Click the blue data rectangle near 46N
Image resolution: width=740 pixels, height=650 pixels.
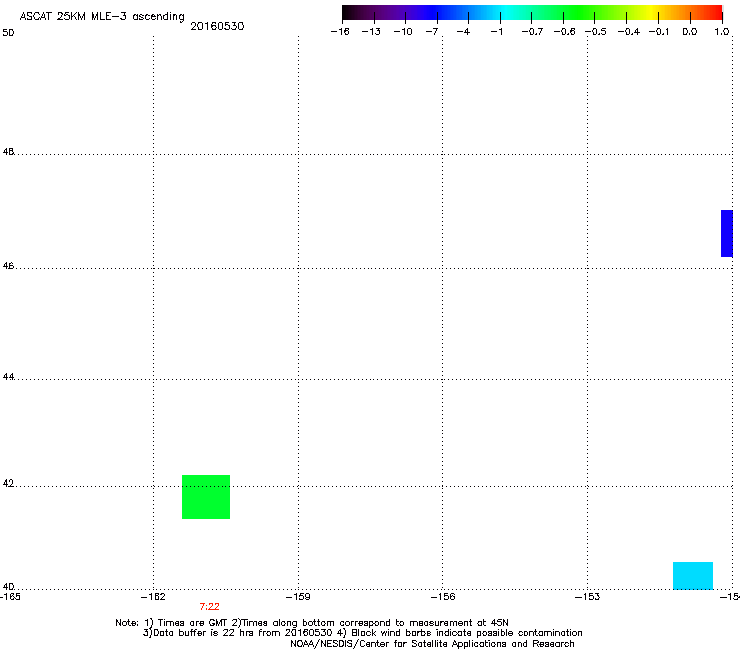(727, 234)
